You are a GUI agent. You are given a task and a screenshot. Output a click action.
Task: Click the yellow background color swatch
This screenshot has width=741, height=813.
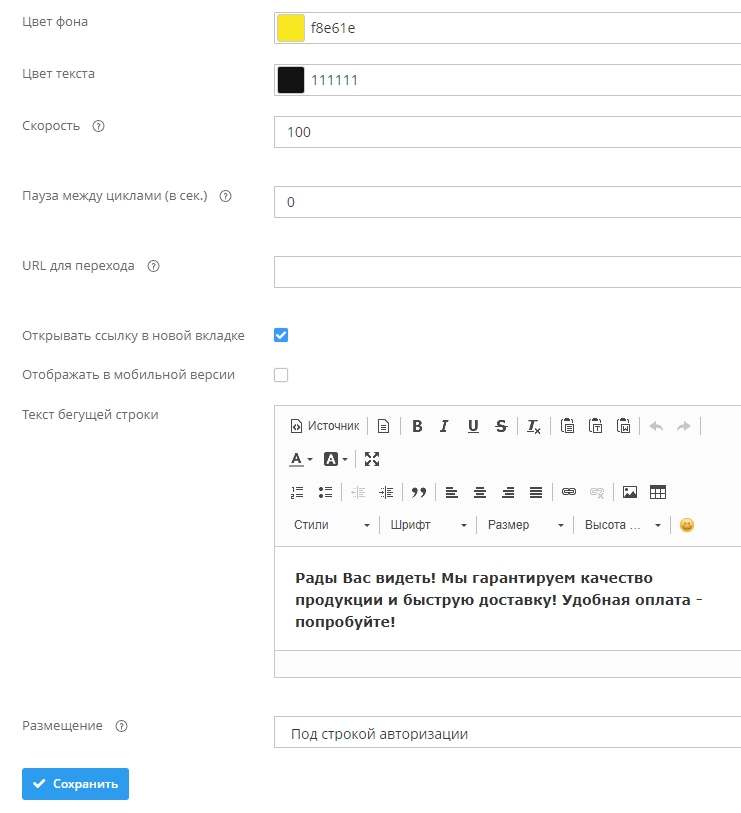tap(290, 28)
